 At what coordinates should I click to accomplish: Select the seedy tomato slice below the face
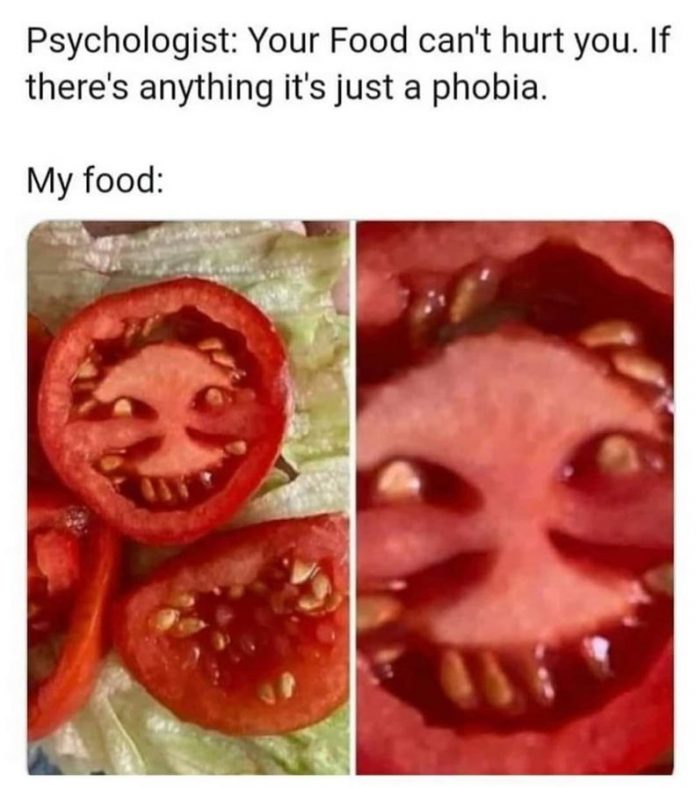coord(236,625)
